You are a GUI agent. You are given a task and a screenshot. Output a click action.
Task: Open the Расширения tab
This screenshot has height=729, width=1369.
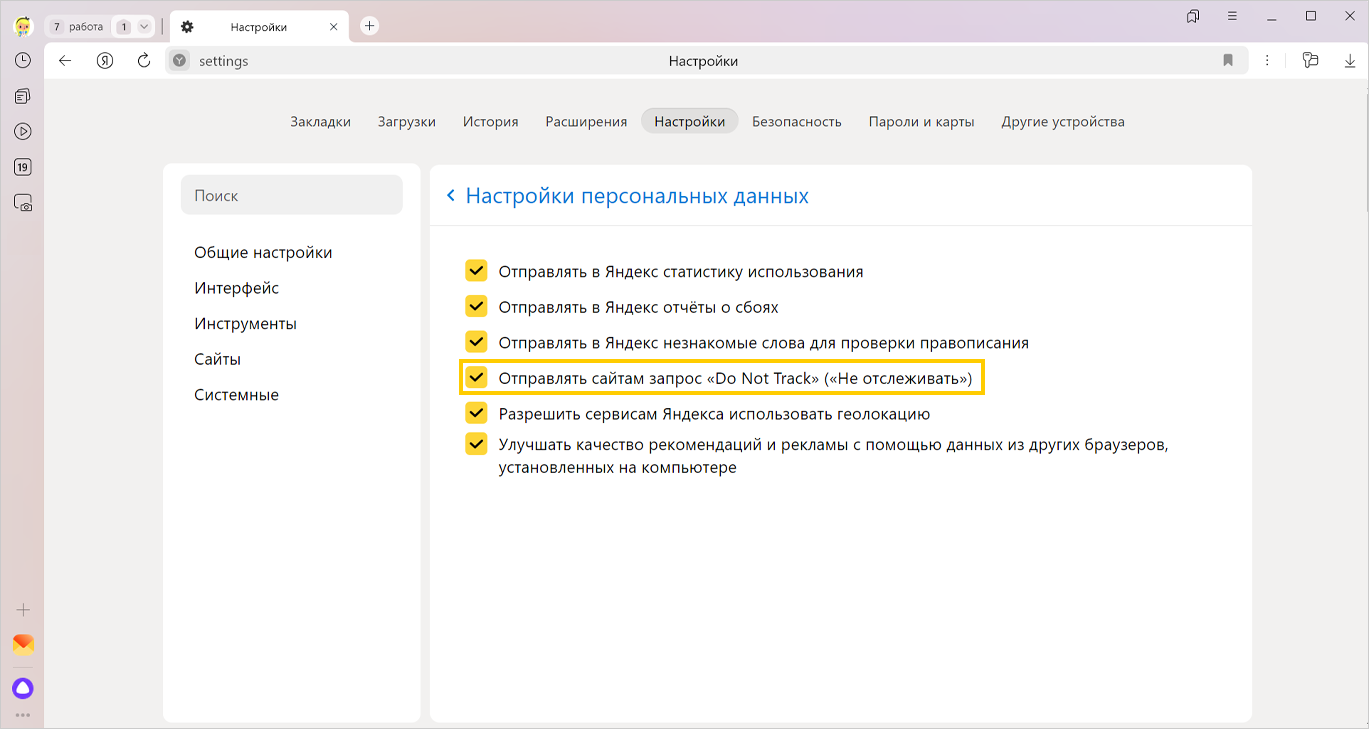[586, 121]
